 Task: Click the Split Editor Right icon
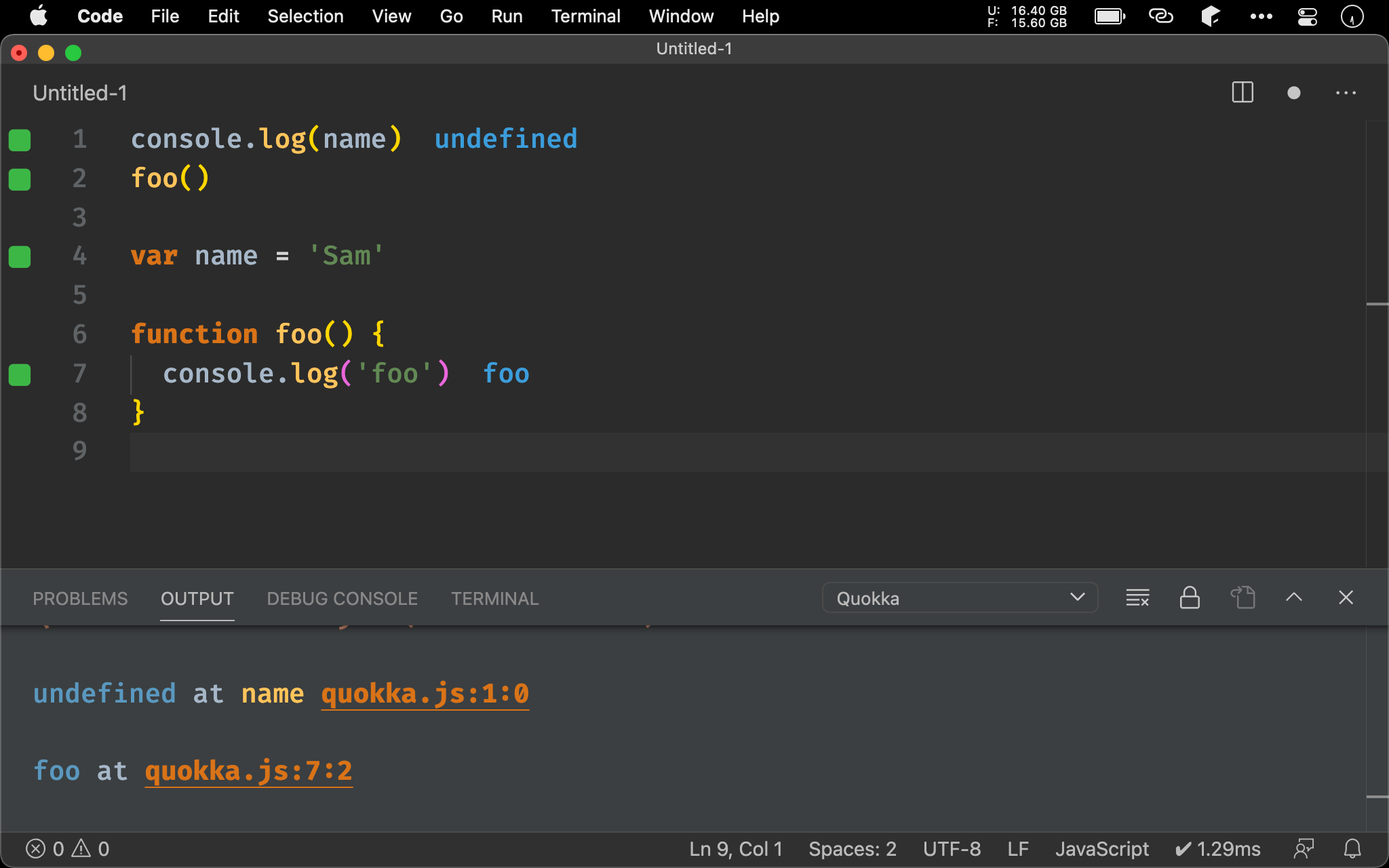tap(1242, 92)
